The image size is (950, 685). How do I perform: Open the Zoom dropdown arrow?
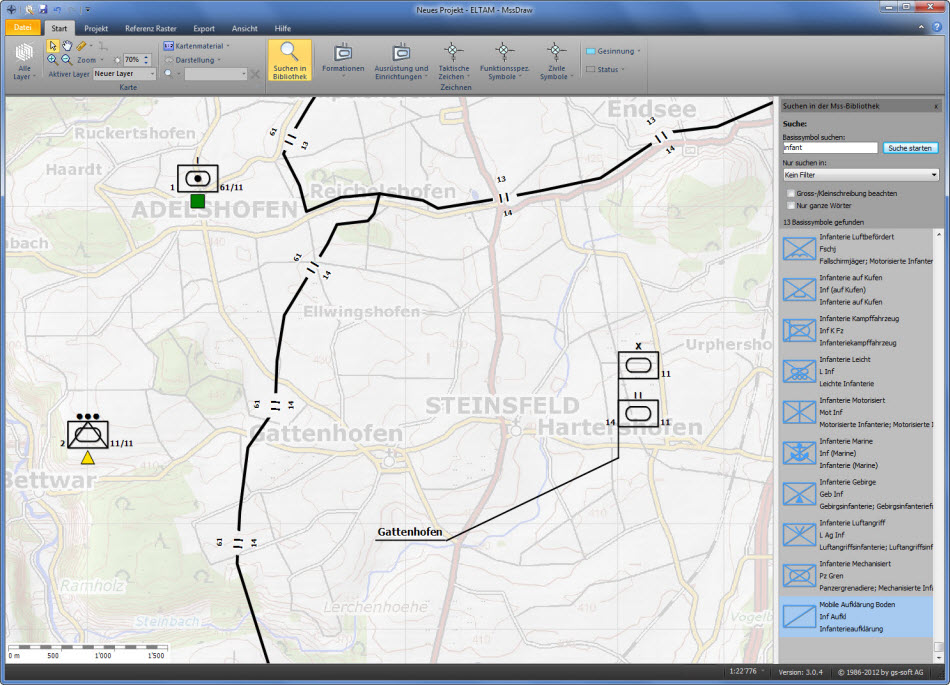pyautogui.click(x=102, y=60)
